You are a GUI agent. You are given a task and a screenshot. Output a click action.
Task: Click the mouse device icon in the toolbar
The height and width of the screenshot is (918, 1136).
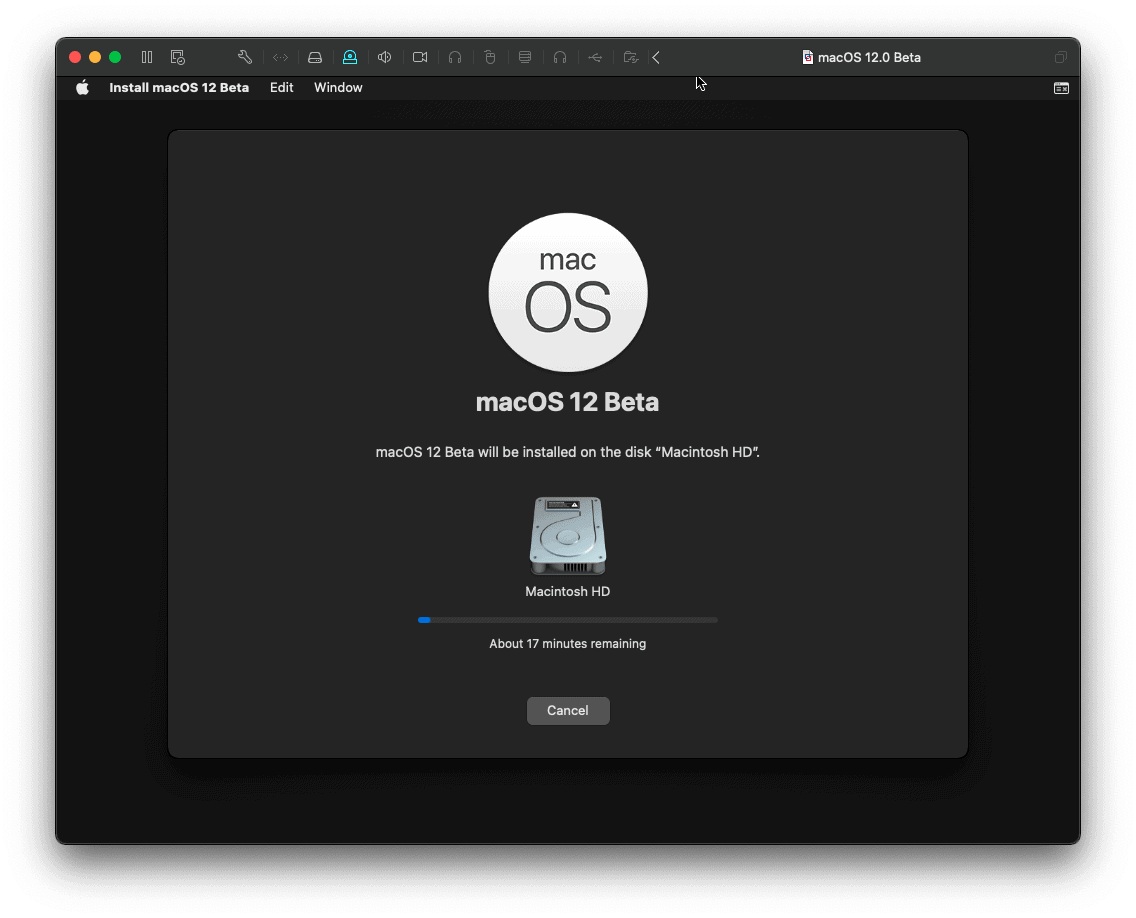point(490,57)
